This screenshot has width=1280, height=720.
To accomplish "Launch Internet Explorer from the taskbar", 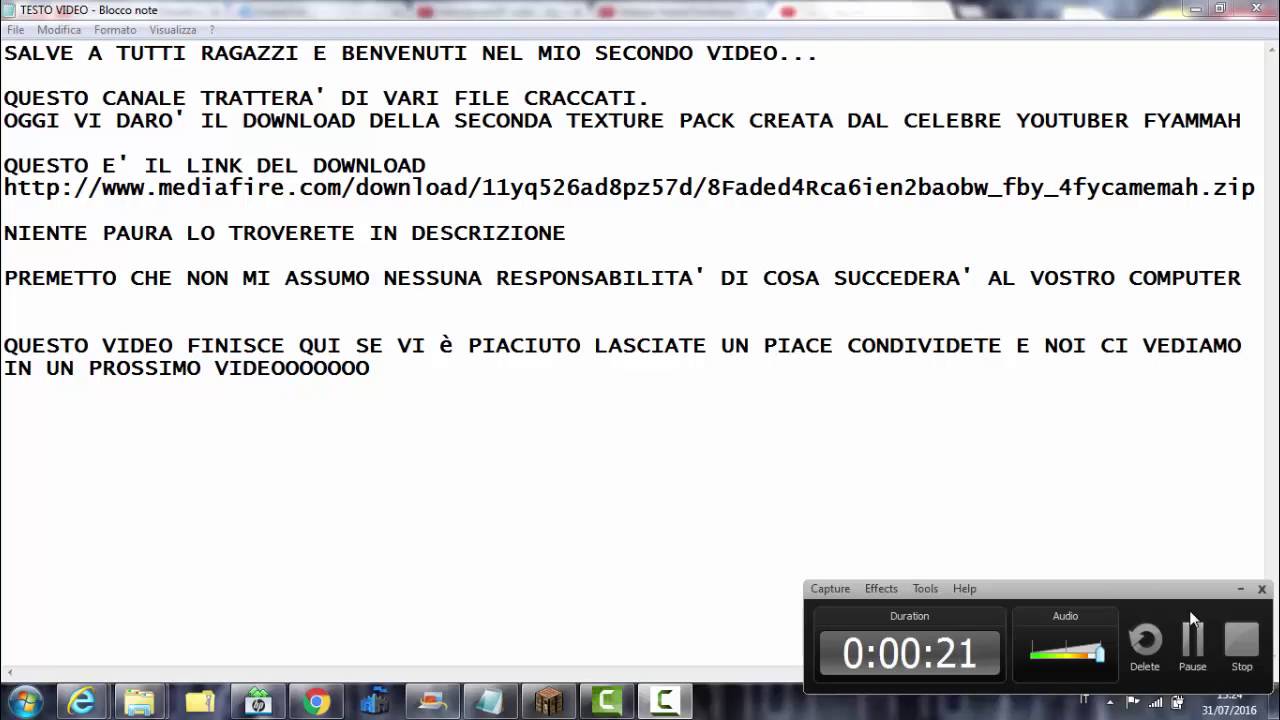I will (x=82, y=702).
